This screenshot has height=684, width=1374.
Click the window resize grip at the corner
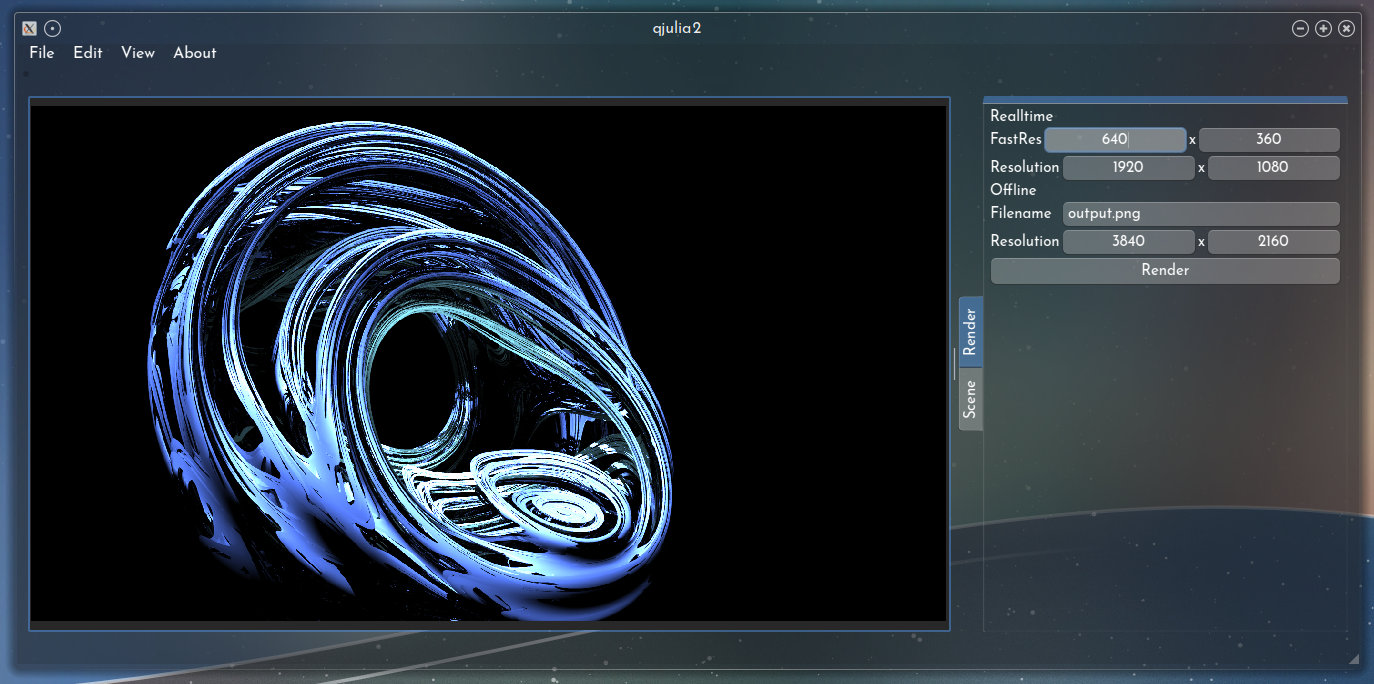[x=1353, y=659]
